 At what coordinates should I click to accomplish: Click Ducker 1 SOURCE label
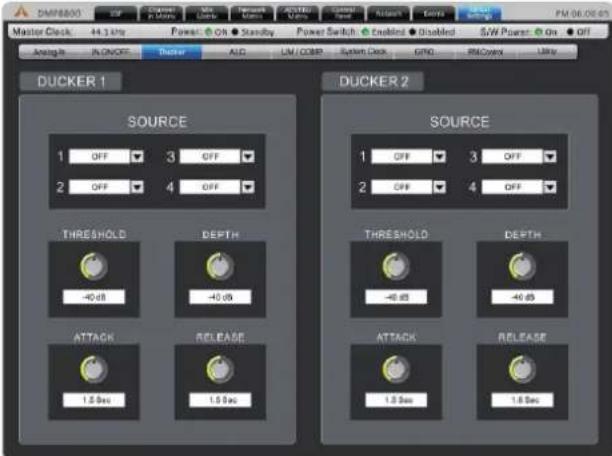[x=157, y=122]
